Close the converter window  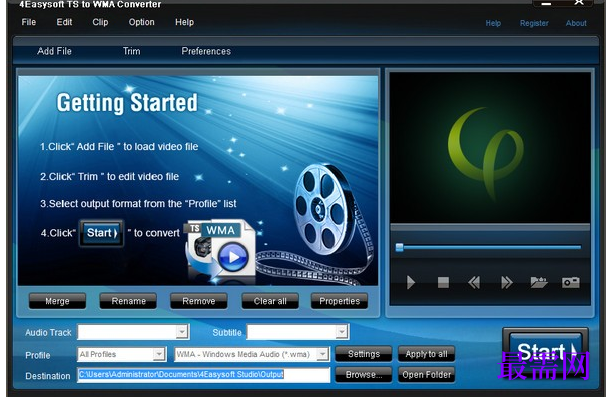[579, 2]
